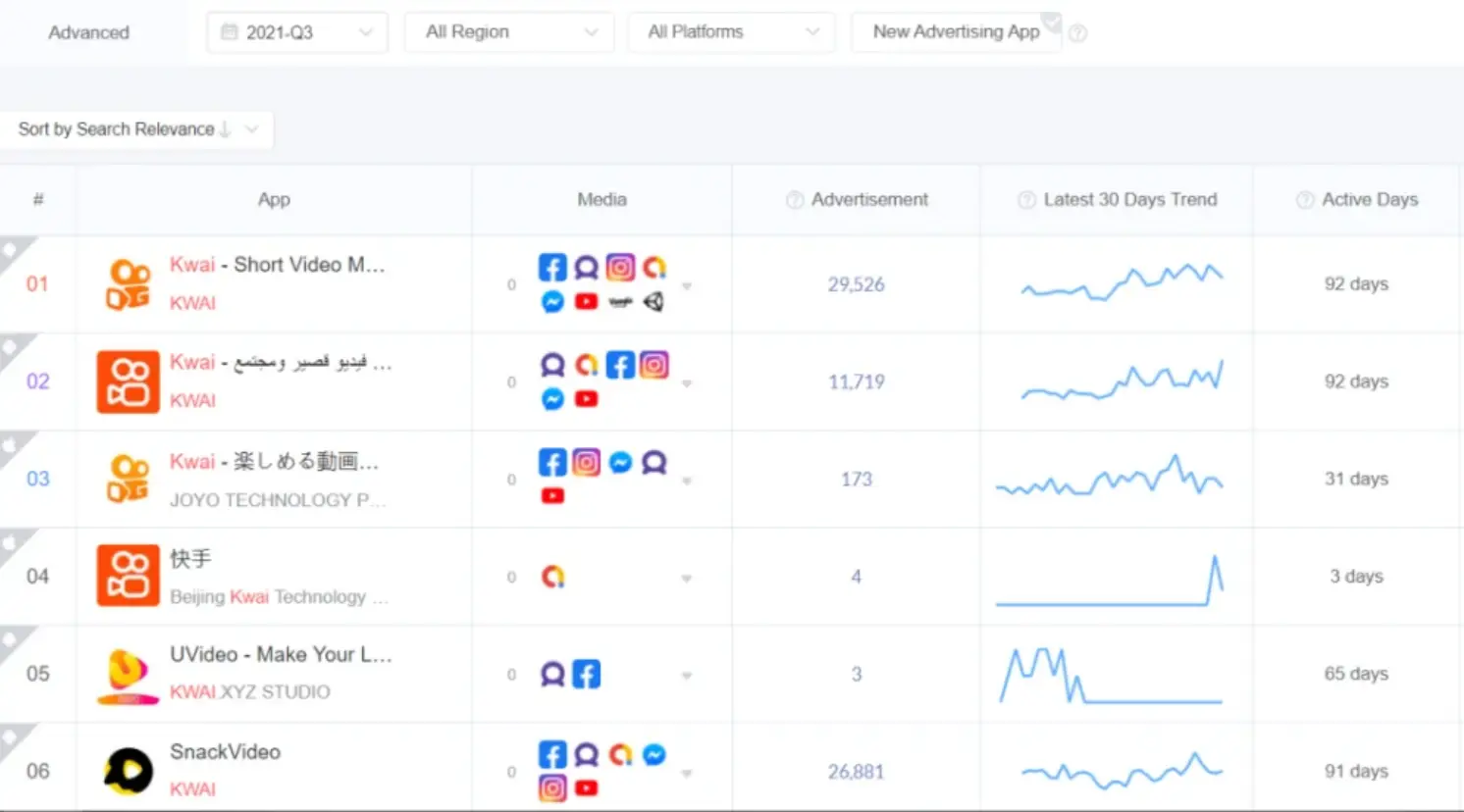Screen dimensions: 1464x812
Task: Open JOYO TECHNOLOGY P... developer link
Action: [x=278, y=500]
